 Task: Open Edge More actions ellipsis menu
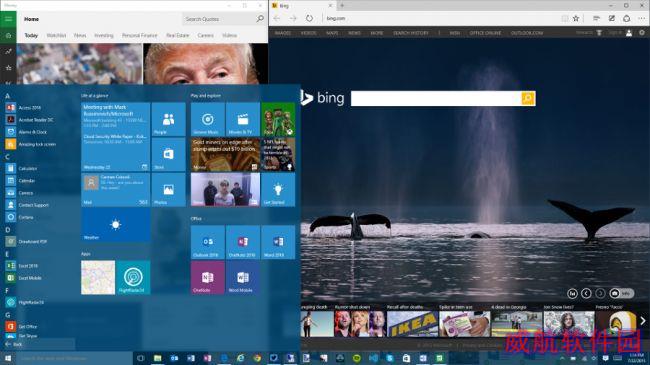click(x=642, y=18)
